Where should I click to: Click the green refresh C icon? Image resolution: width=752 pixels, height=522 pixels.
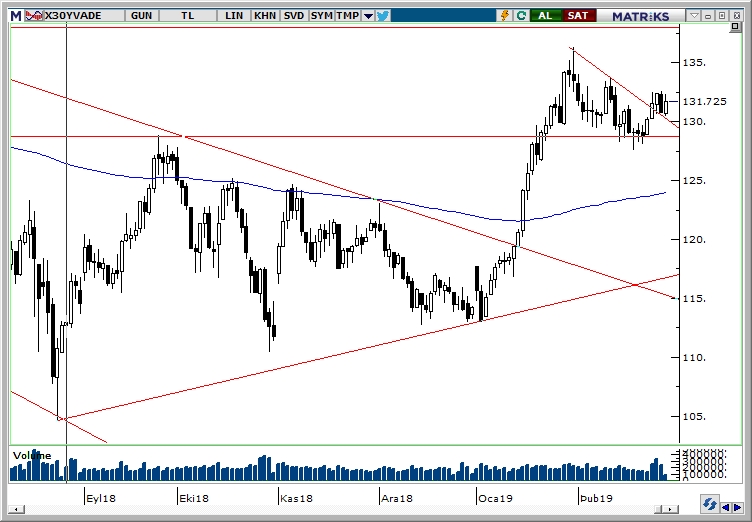click(521, 16)
